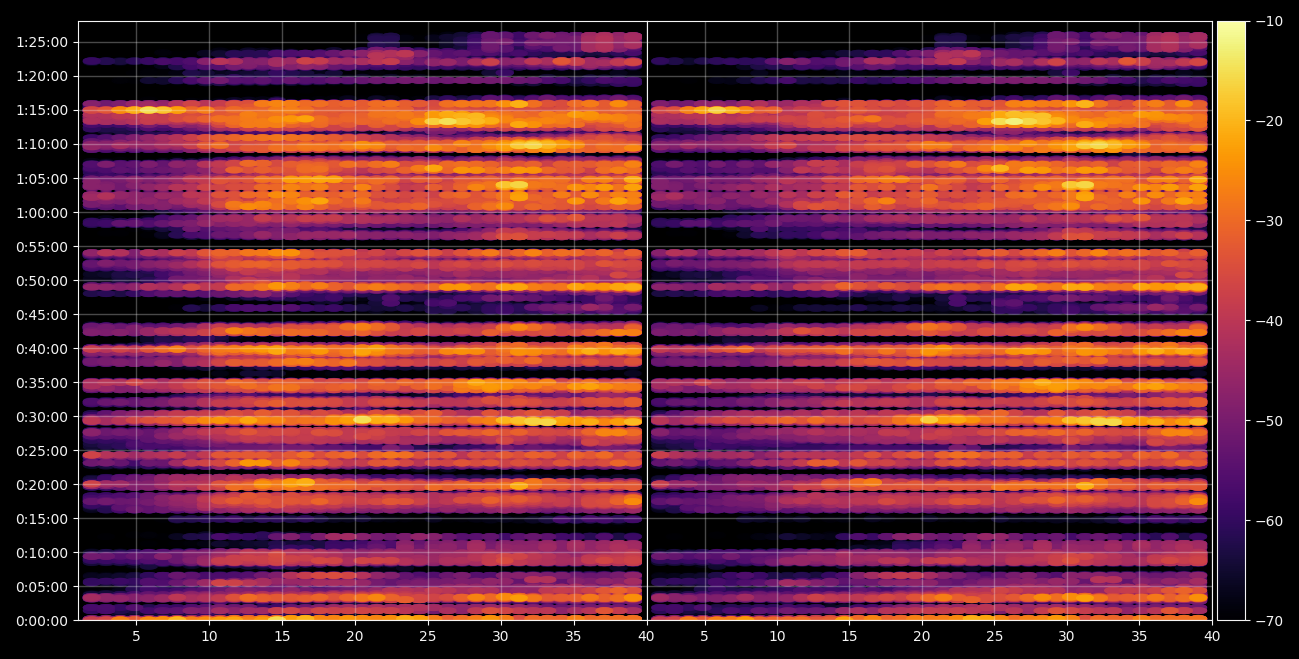Click the −70 colorbar value
This screenshot has height=659, width=1299.
click(1269, 621)
